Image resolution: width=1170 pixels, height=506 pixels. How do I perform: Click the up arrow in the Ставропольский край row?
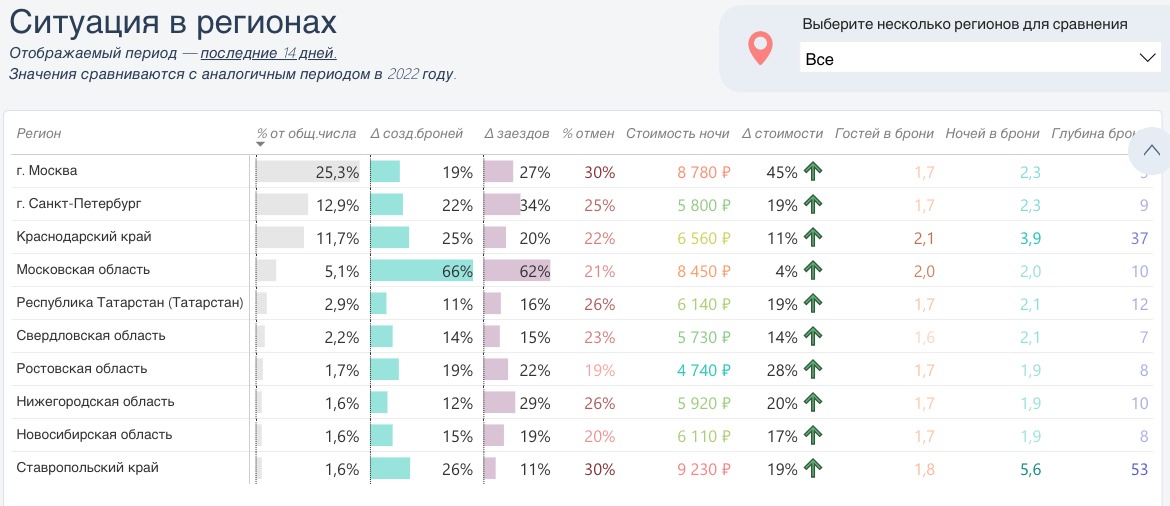pyautogui.click(x=813, y=468)
